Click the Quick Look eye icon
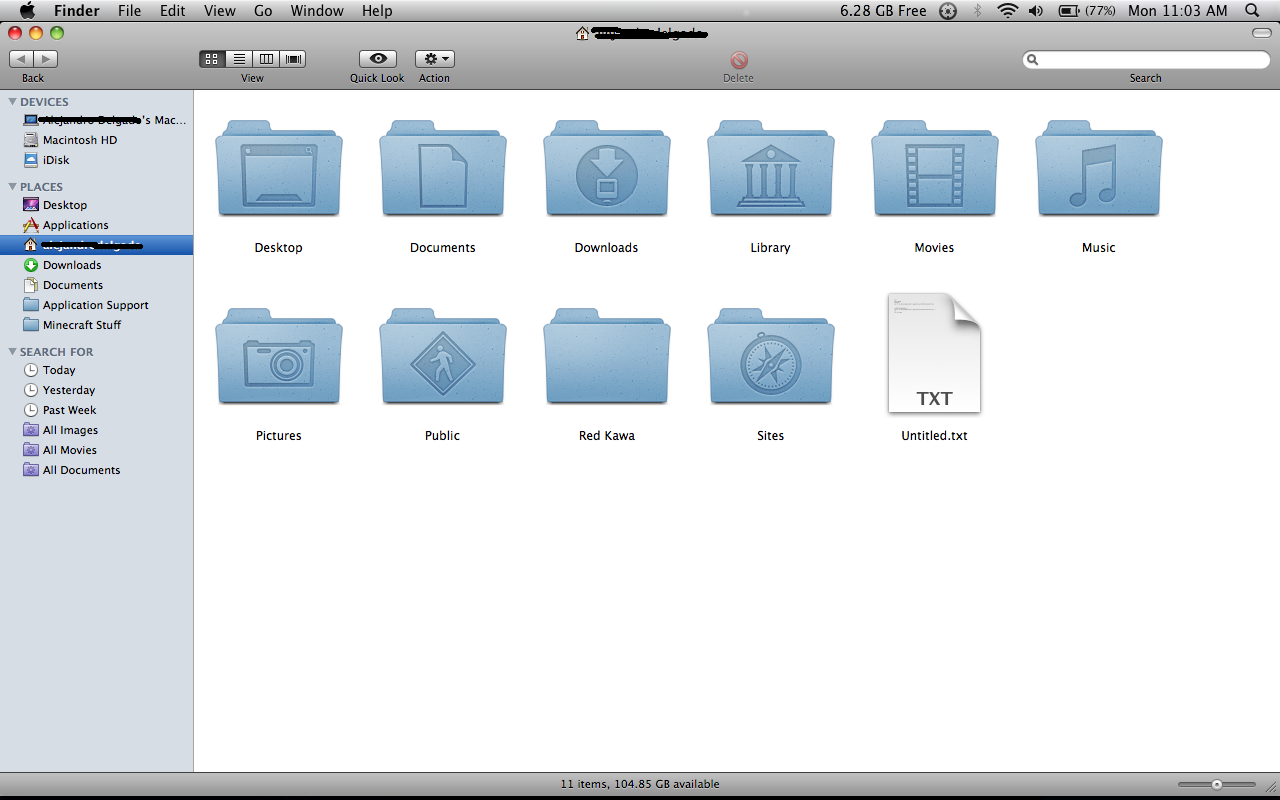Image resolution: width=1280 pixels, height=800 pixels. pyautogui.click(x=377, y=59)
